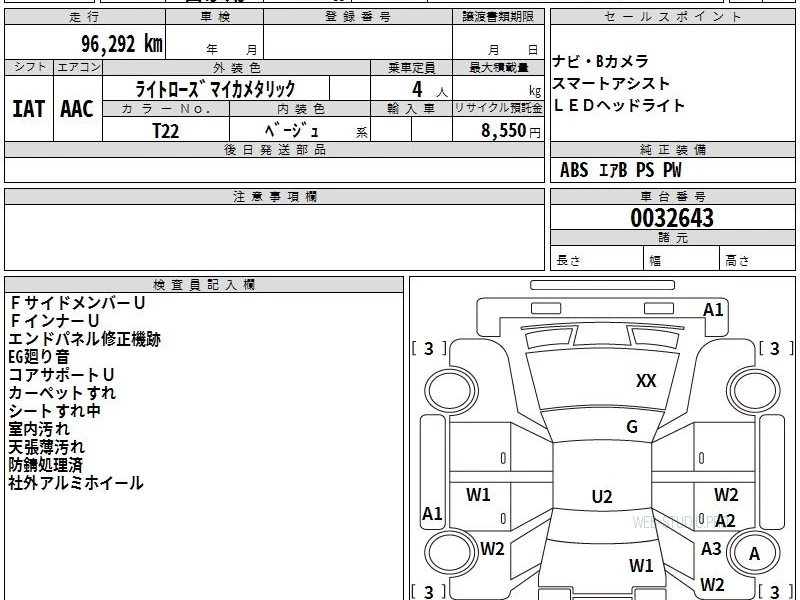Click the 96,292 km mileage value
The height and width of the screenshot is (600, 800).
click(x=122, y=43)
